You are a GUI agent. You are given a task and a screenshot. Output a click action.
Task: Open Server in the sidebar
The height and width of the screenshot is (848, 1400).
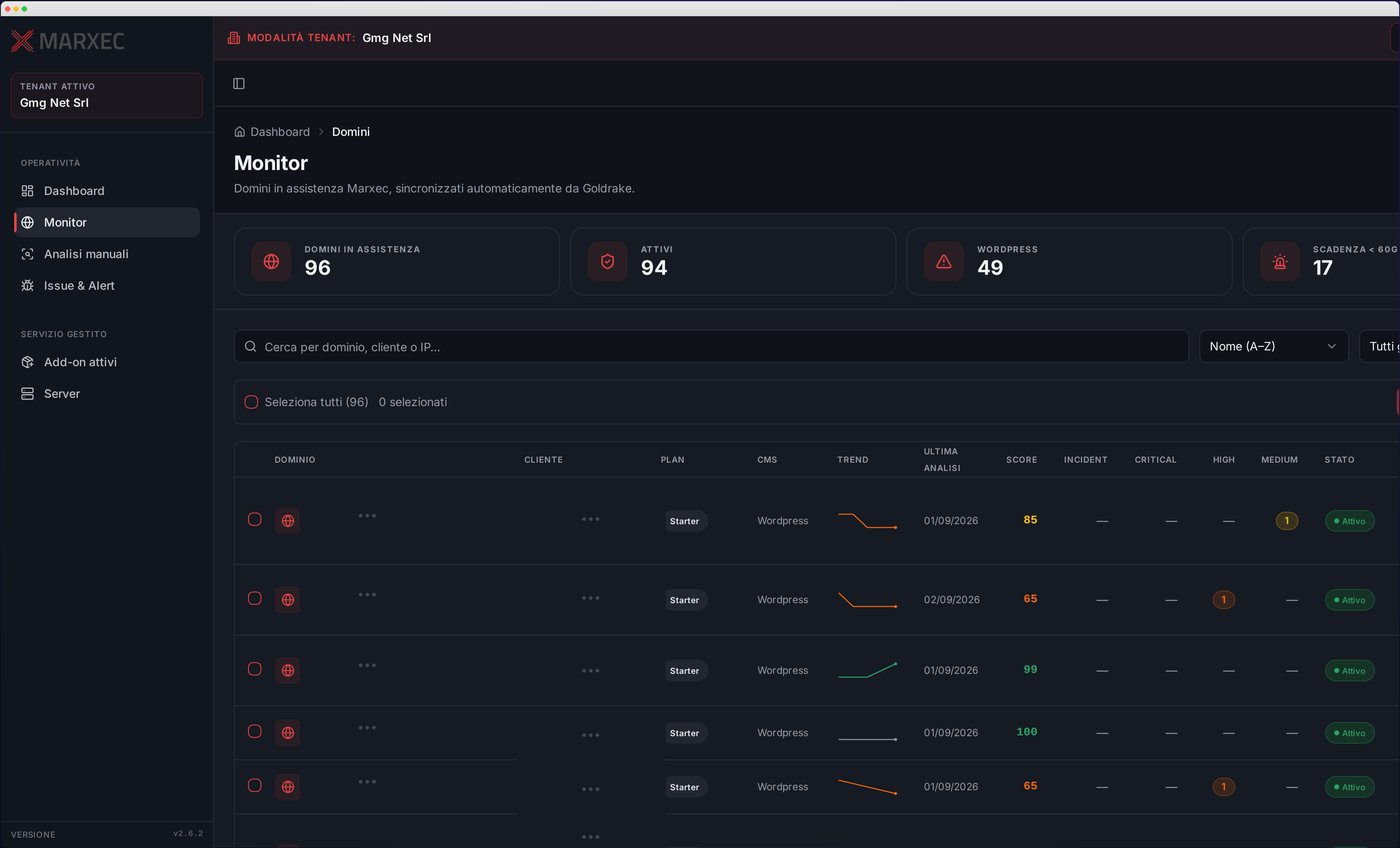107,394
